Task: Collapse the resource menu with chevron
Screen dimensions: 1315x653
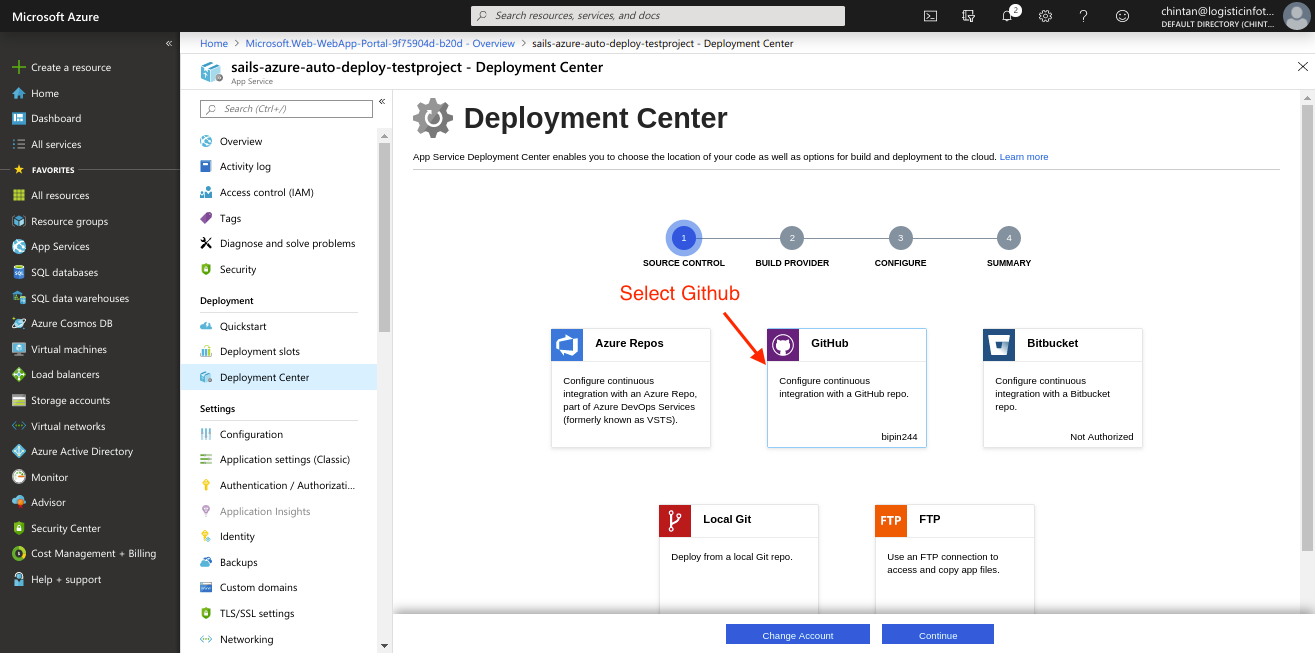Action: pyautogui.click(x=382, y=102)
